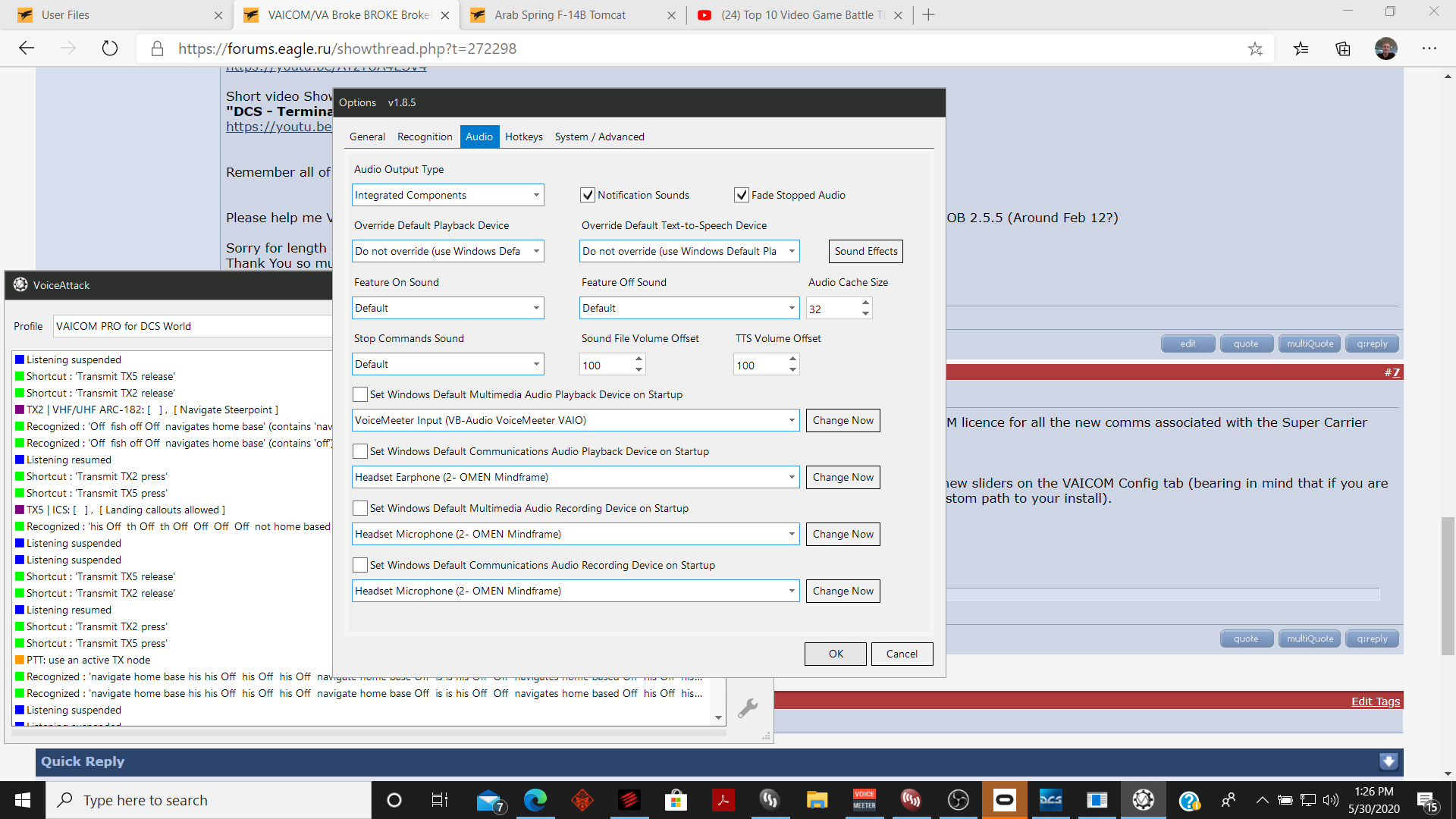Enable Set Windows Default Multimedia Audio Playback Device
1456x819 pixels.
point(360,394)
